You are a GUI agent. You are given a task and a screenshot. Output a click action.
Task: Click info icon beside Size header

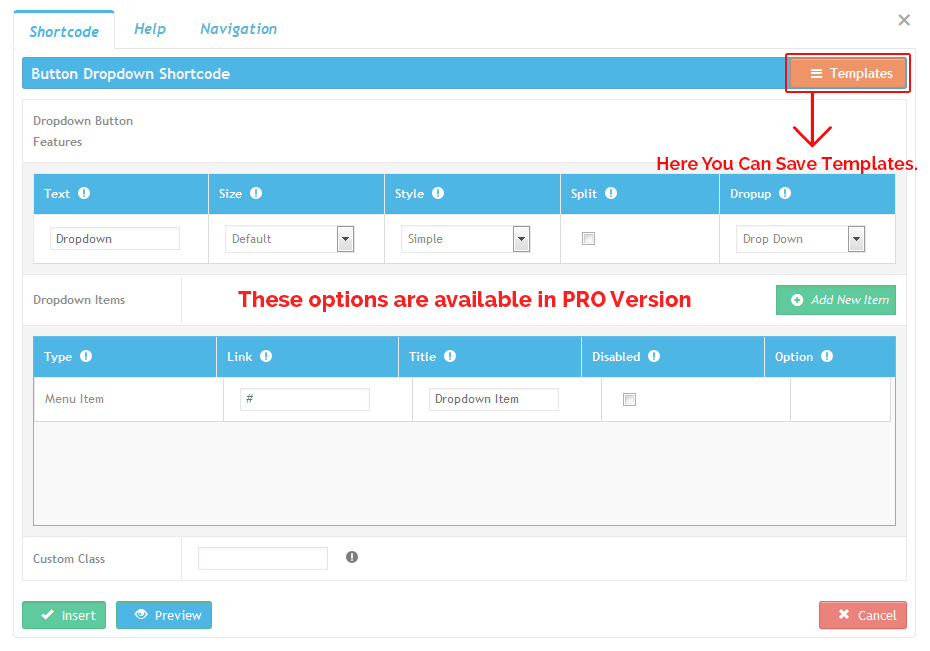(x=256, y=194)
